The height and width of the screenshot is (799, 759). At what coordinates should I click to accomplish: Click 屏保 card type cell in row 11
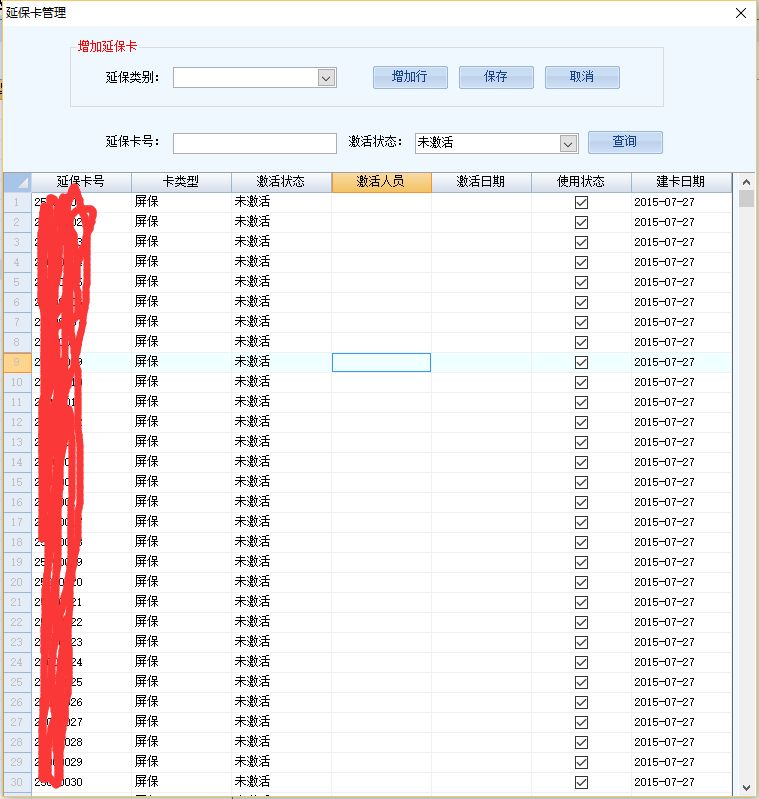click(x=181, y=402)
